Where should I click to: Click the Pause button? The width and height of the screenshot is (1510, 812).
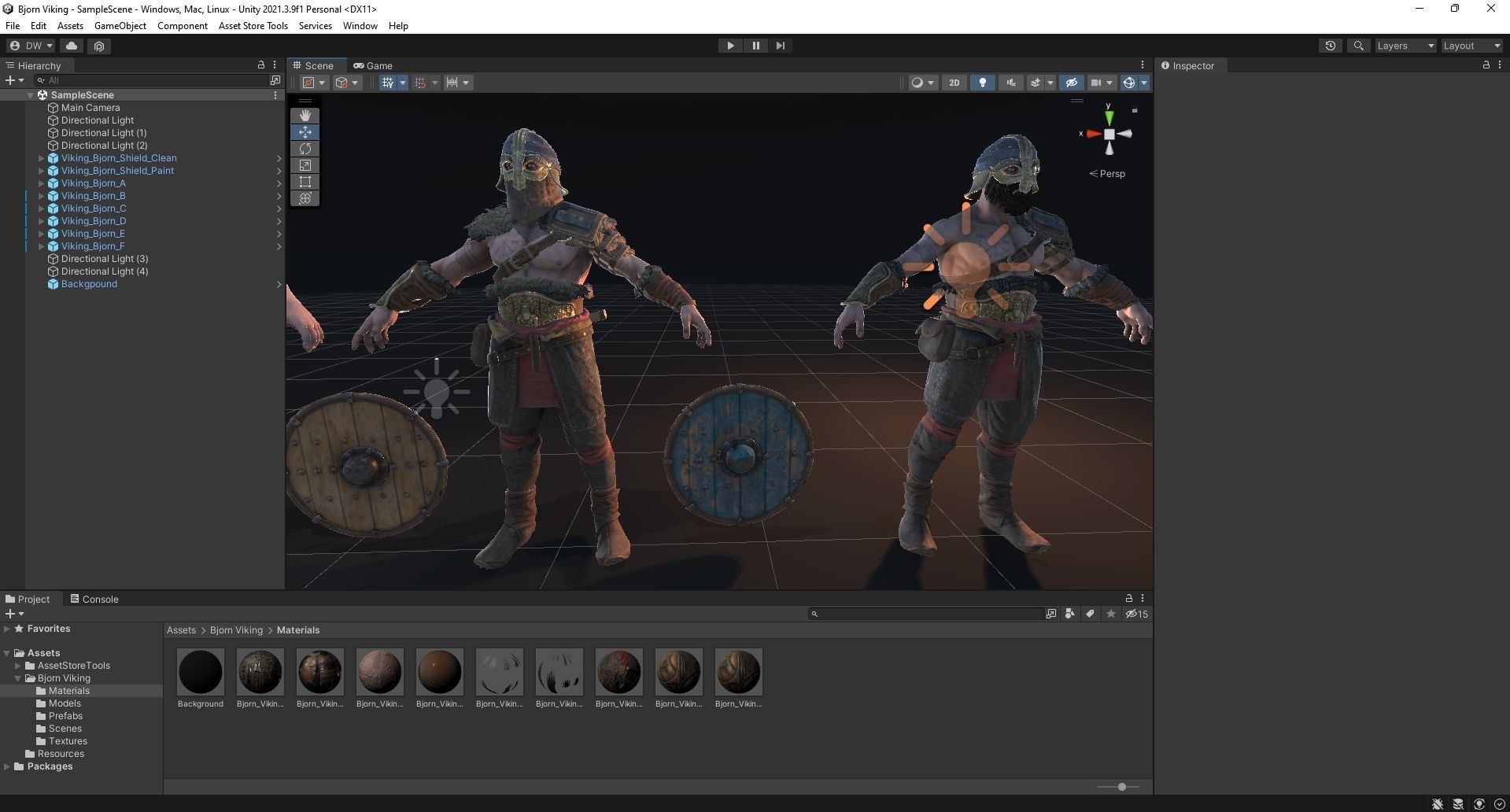click(755, 46)
